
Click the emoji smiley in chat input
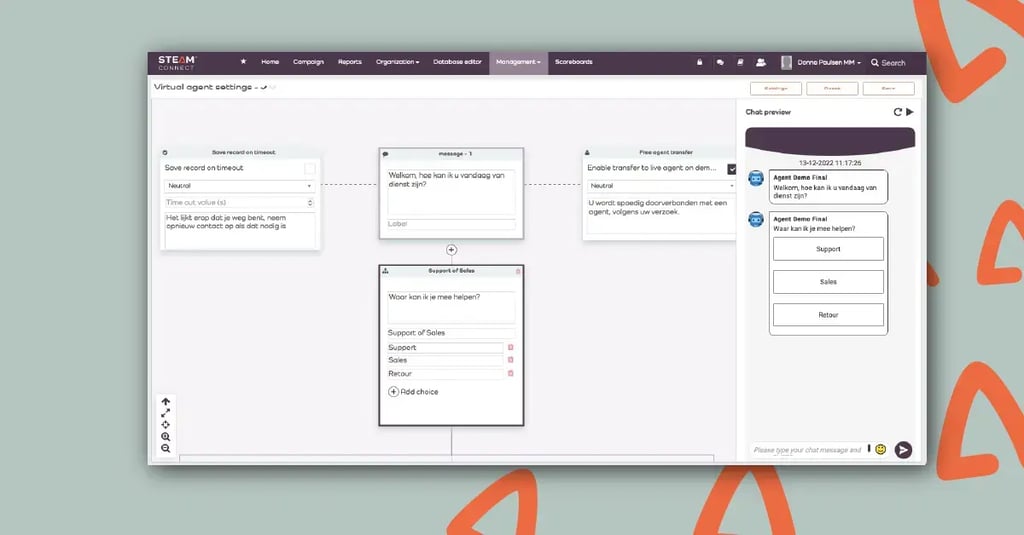click(x=880, y=449)
